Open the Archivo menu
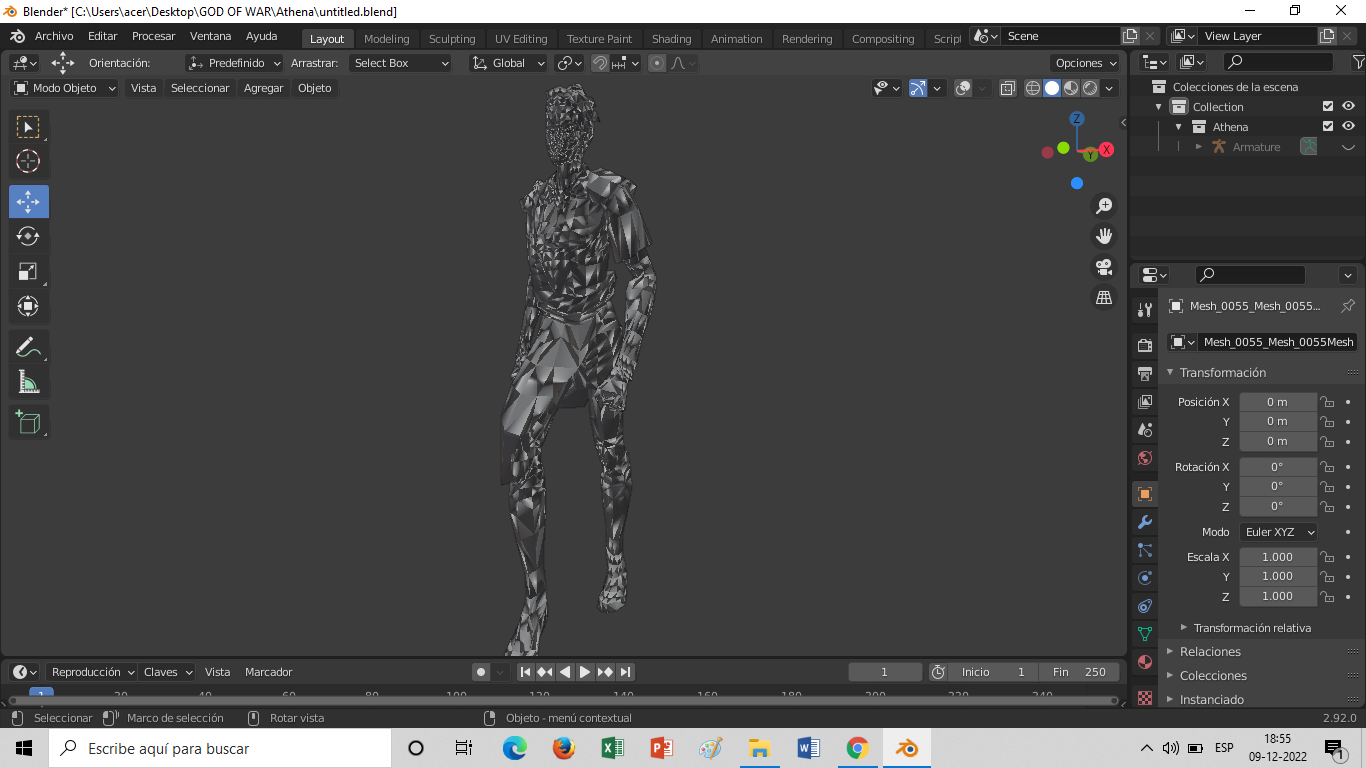The height and width of the screenshot is (768, 1366). pos(54,36)
